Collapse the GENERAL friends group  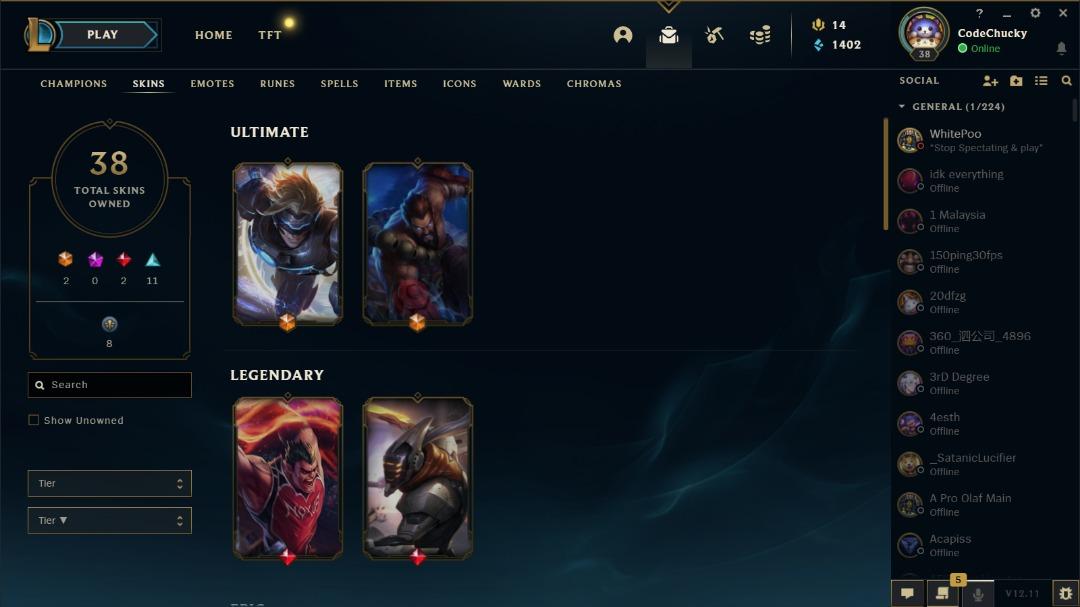point(902,107)
